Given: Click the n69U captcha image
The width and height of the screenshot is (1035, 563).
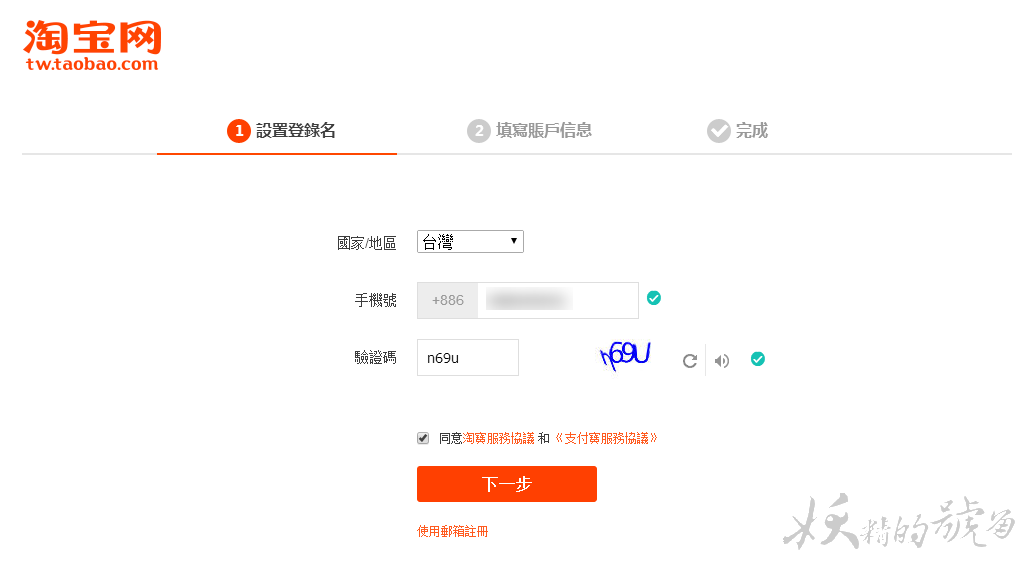Looking at the screenshot, I should 625,355.
